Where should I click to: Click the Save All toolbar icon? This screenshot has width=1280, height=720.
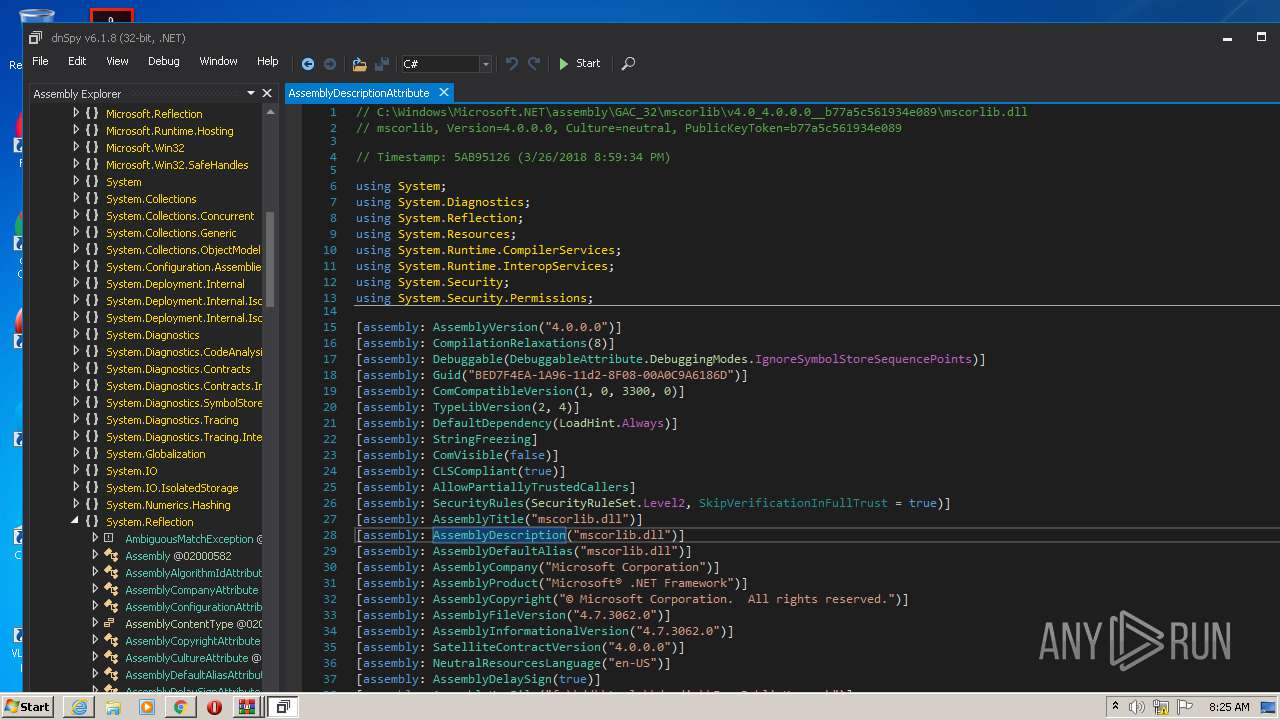point(381,63)
